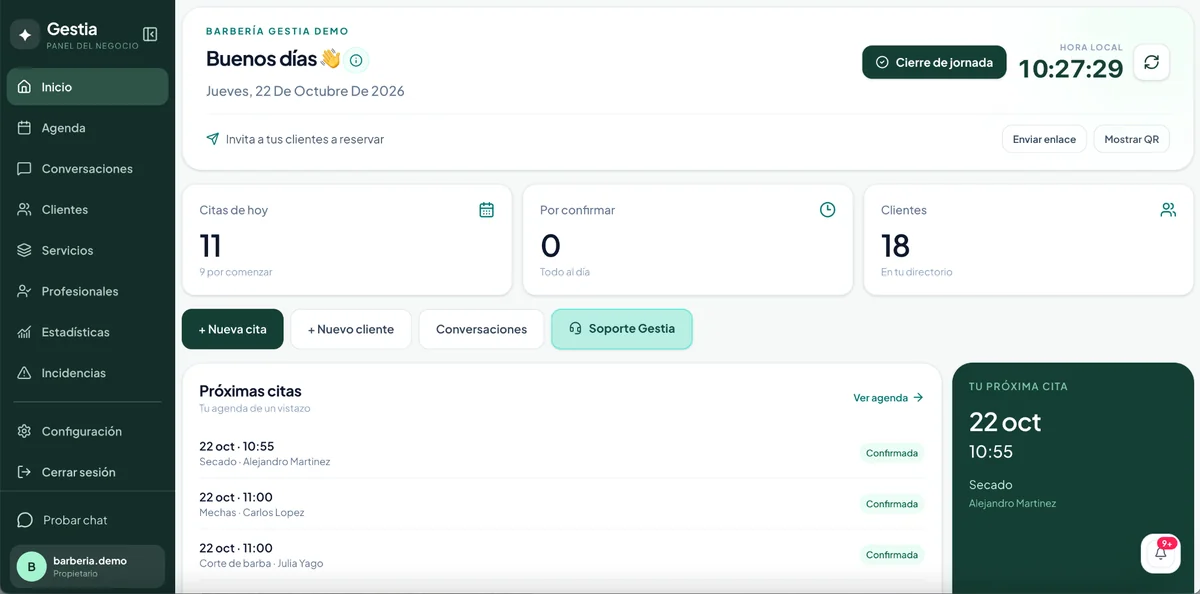Viewport: 1200px width, 594px height.
Task: Click the 10:27:29 local time clock
Action: [x=1071, y=68]
